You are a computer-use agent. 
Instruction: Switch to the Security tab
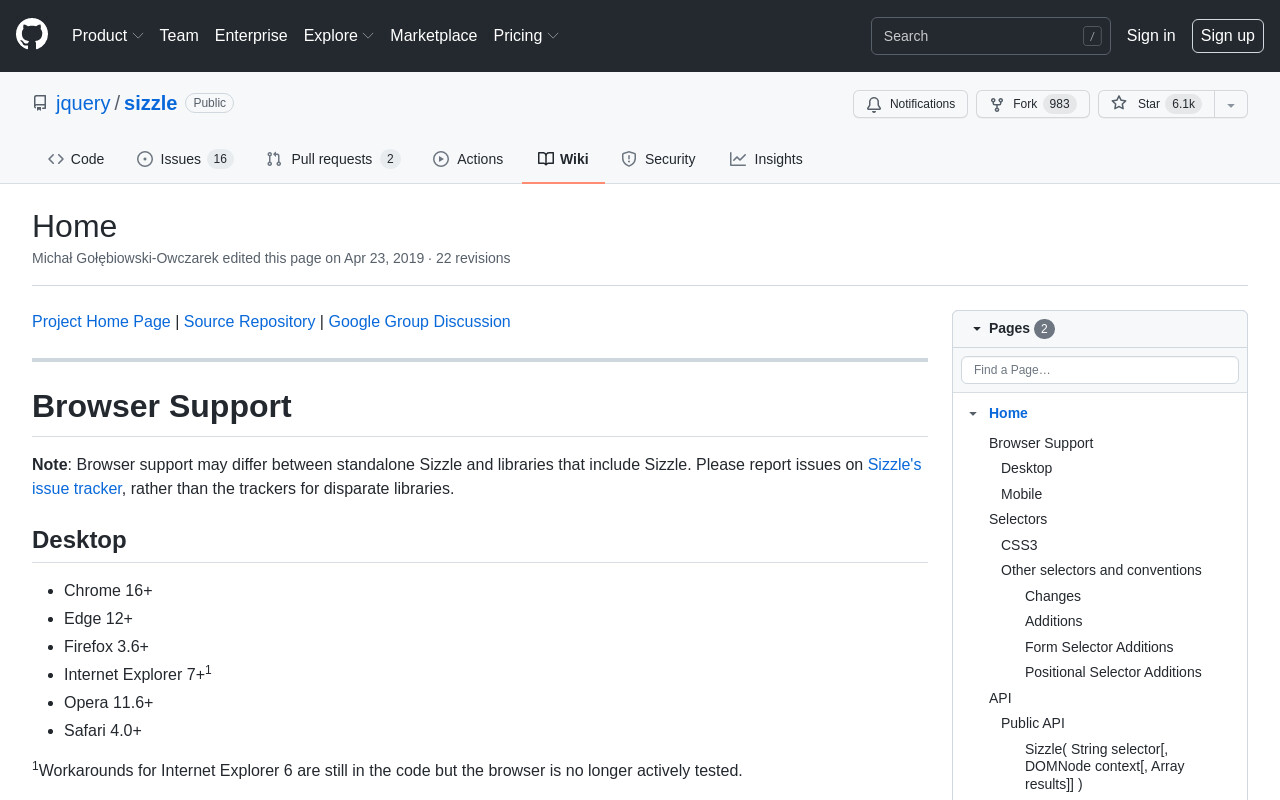click(x=658, y=159)
